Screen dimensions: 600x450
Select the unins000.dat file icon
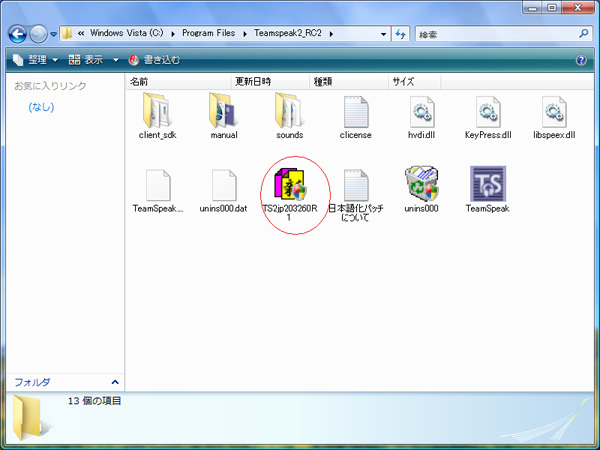tap(224, 185)
